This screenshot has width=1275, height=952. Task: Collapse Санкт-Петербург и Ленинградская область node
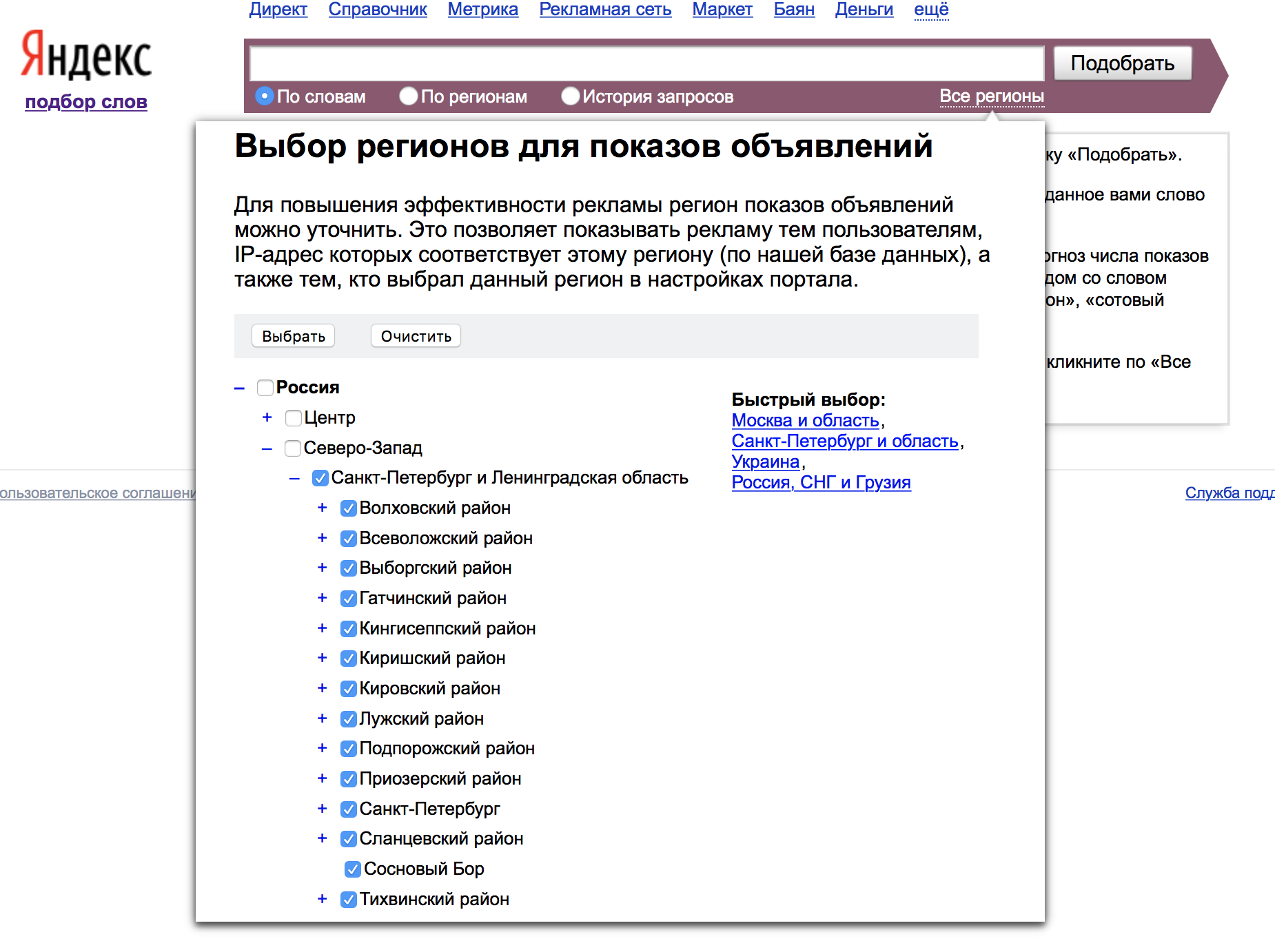point(295,479)
